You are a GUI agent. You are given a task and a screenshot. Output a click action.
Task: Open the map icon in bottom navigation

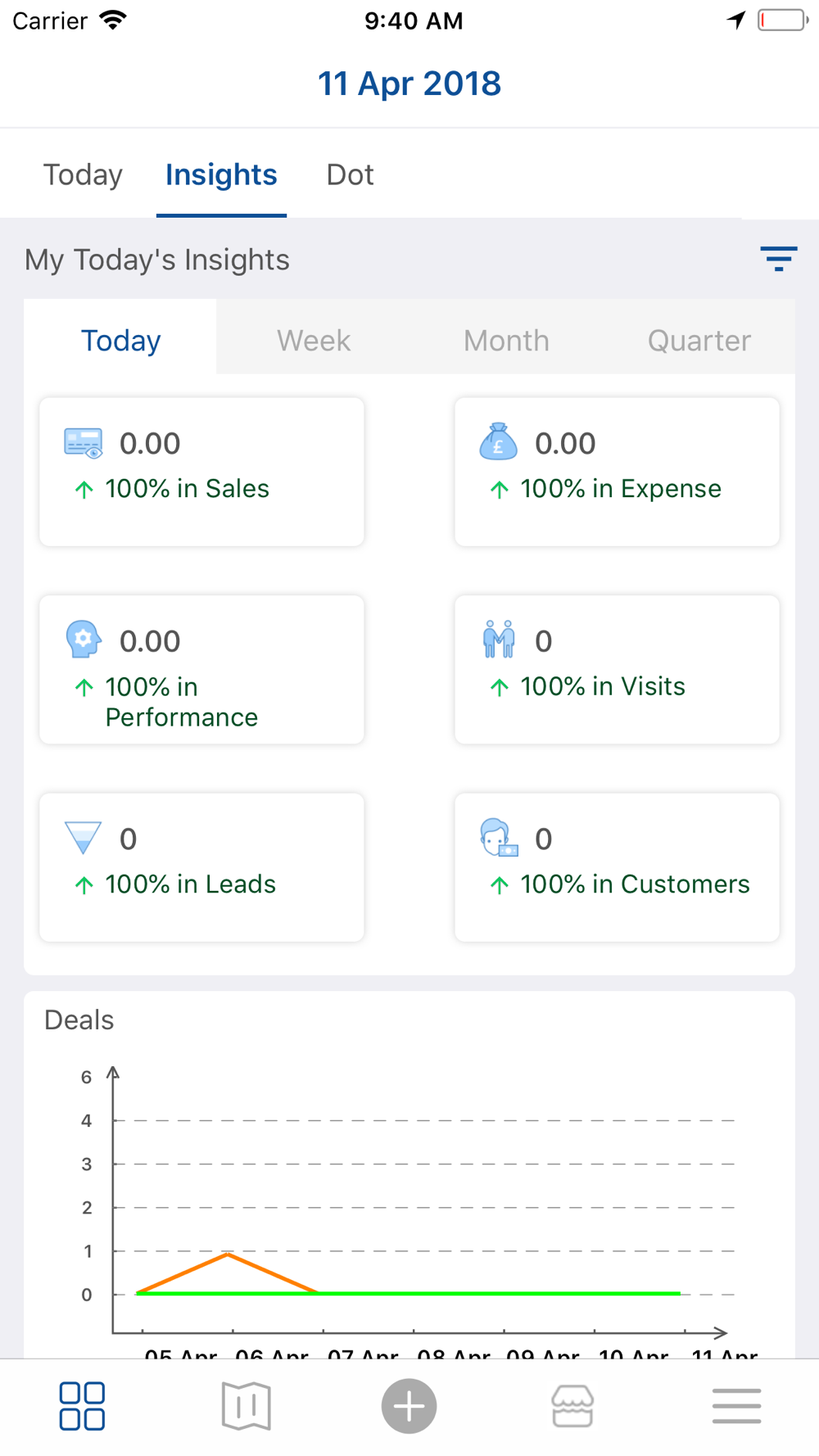click(x=246, y=1406)
